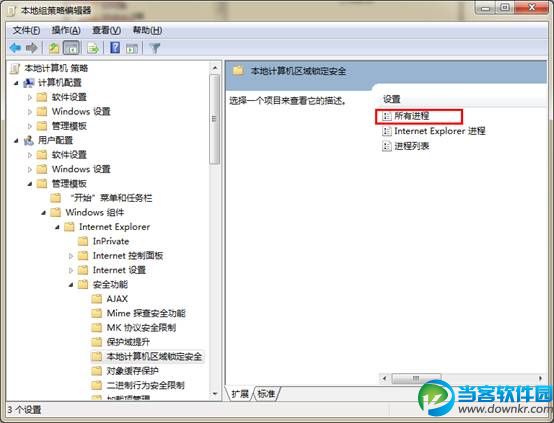The image size is (554, 423).
Task: Switch to the 标准 tab
Action: click(266, 393)
